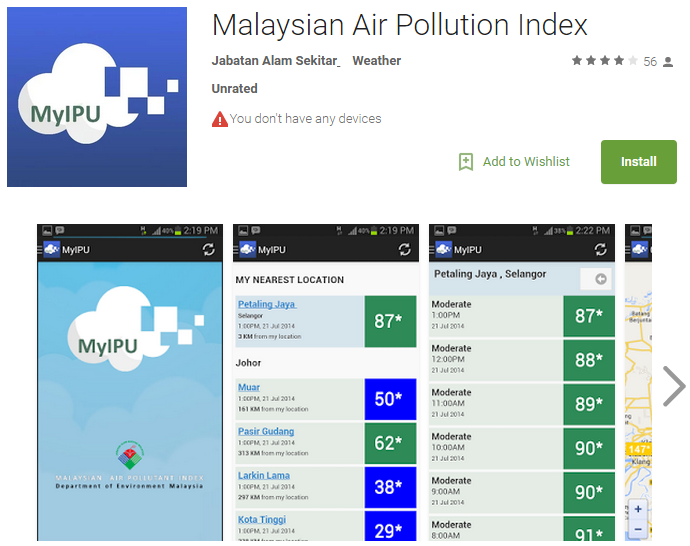
Task: Click the back arrow beside Petaling Jaya, Selangor
Action: tap(596, 279)
